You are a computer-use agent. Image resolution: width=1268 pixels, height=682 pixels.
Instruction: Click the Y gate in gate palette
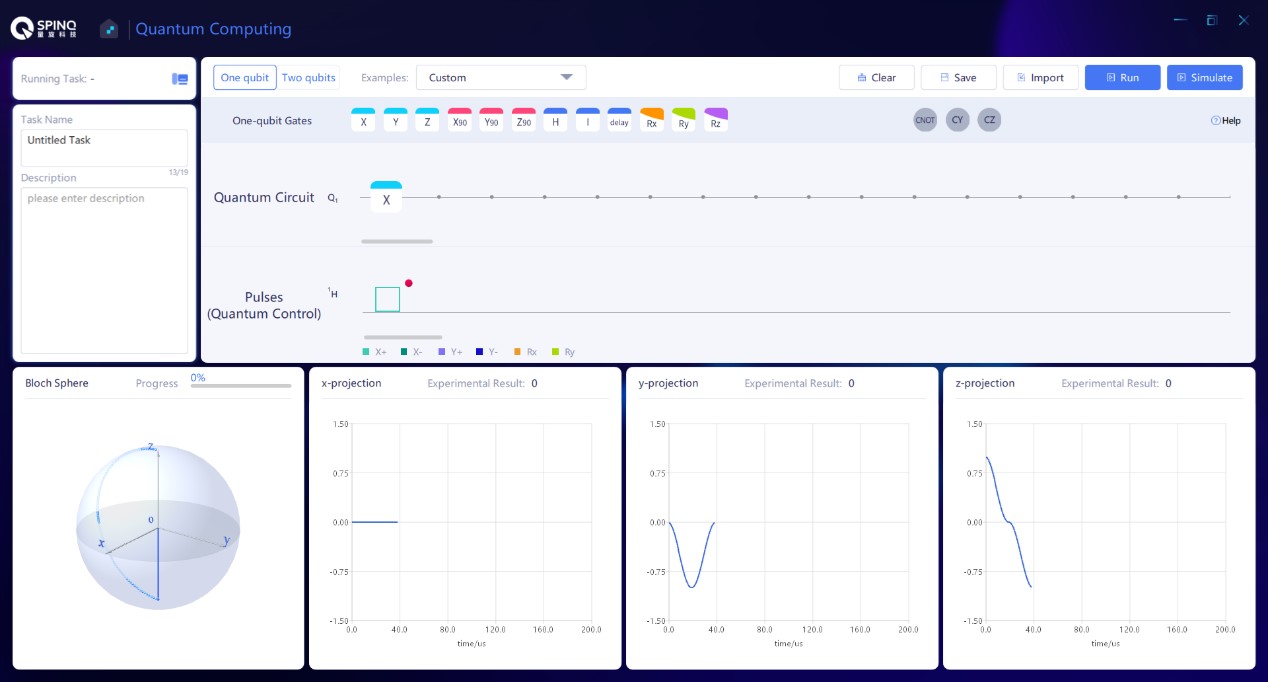(x=395, y=121)
